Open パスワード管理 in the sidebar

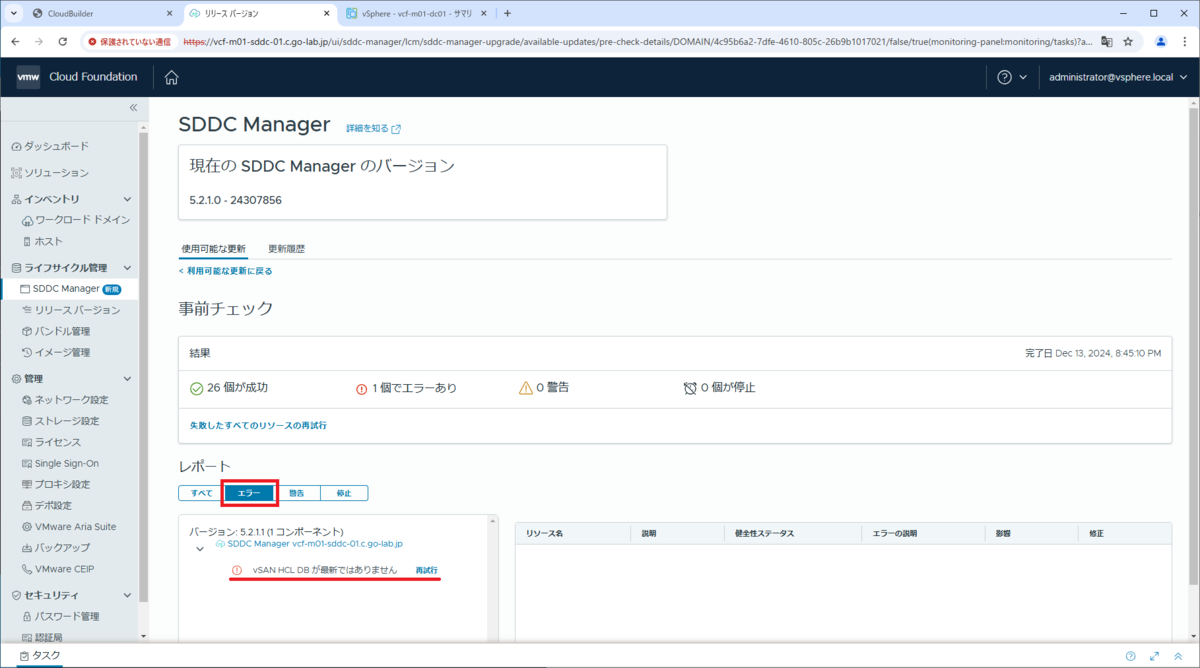[60, 616]
